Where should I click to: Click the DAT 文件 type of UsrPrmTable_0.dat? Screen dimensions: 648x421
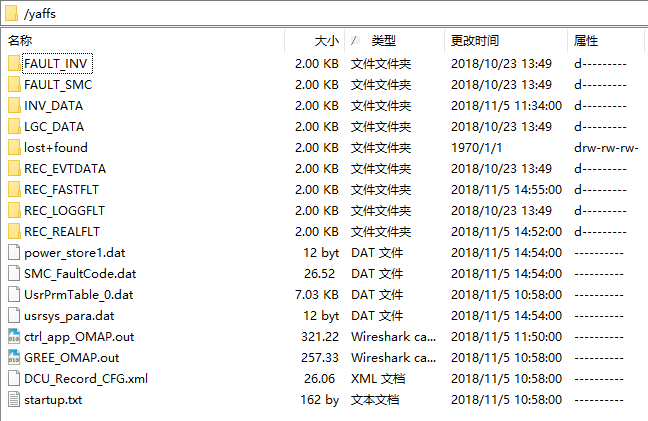377,295
